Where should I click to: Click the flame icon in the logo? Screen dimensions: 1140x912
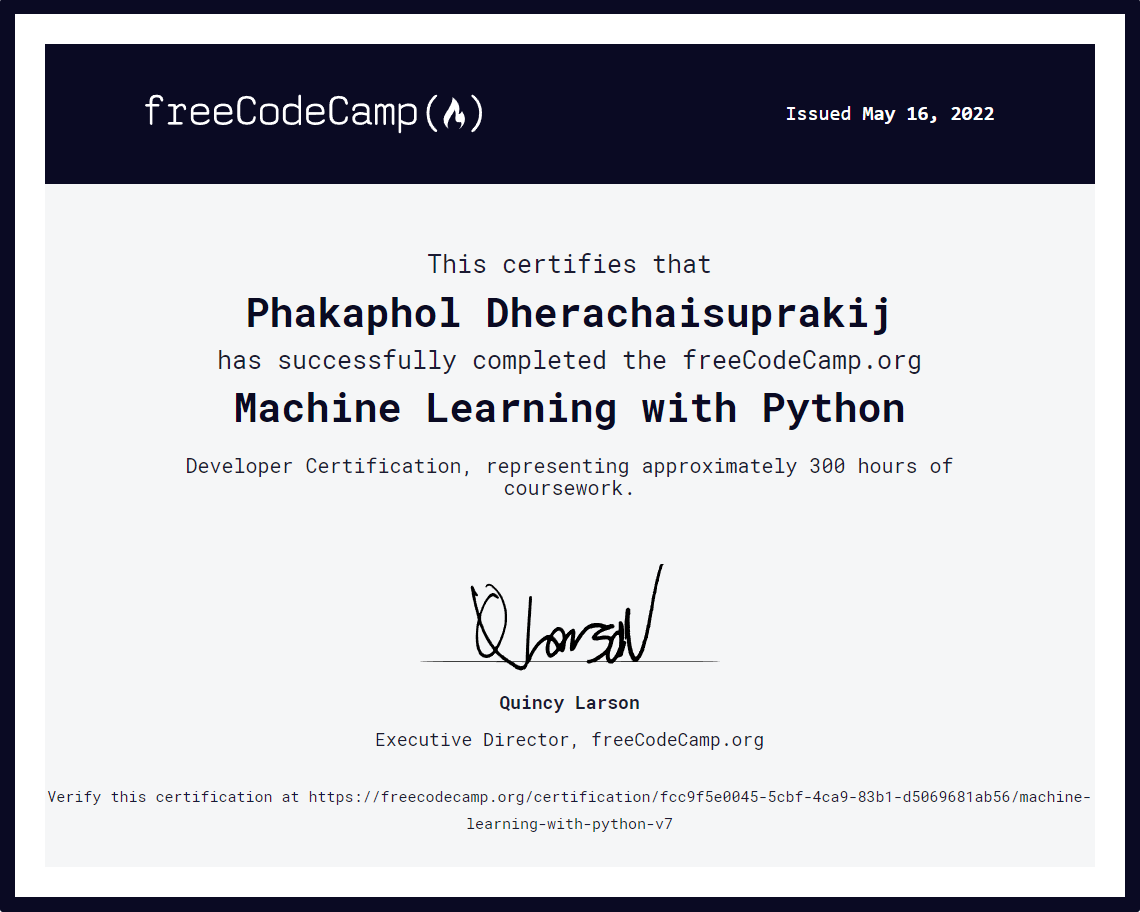pos(454,113)
